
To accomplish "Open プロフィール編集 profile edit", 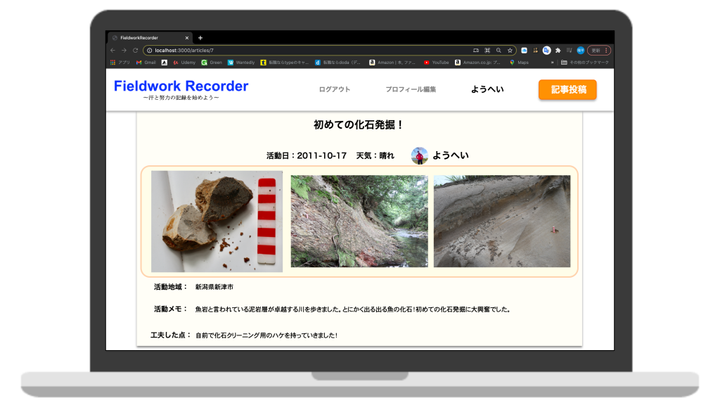I will tap(411, 90).
